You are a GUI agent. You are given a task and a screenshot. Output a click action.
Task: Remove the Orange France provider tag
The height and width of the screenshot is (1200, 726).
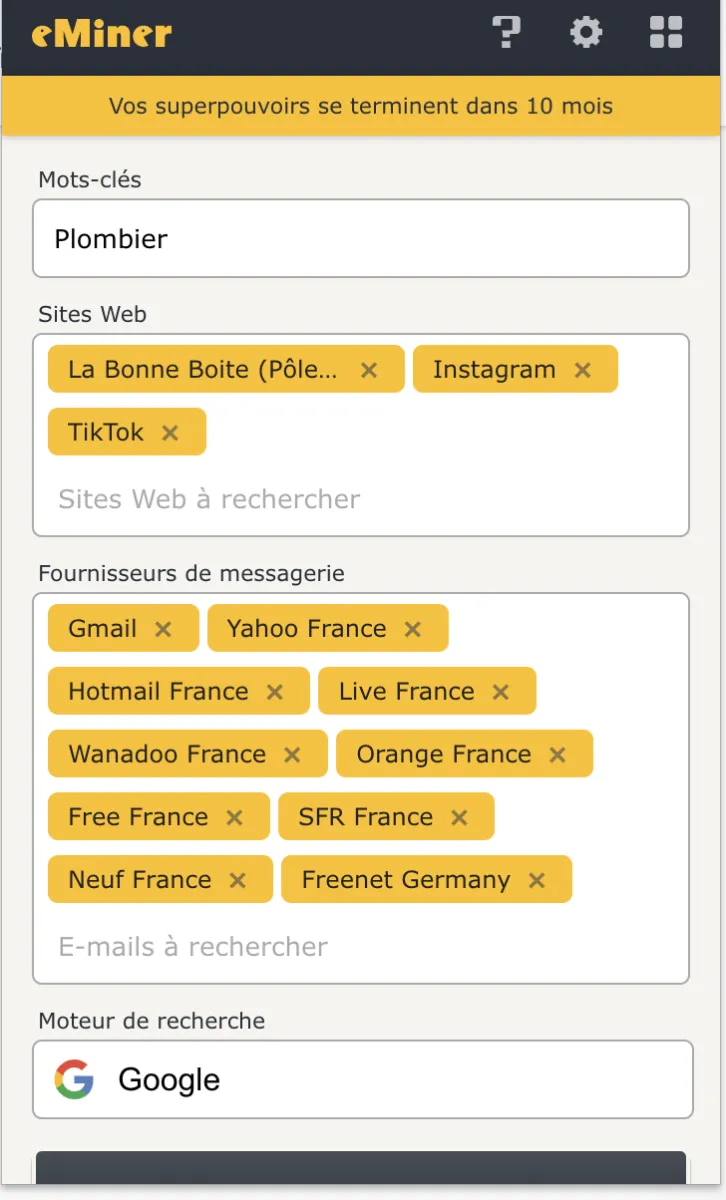pyautogui.click(x=558, y=755)
